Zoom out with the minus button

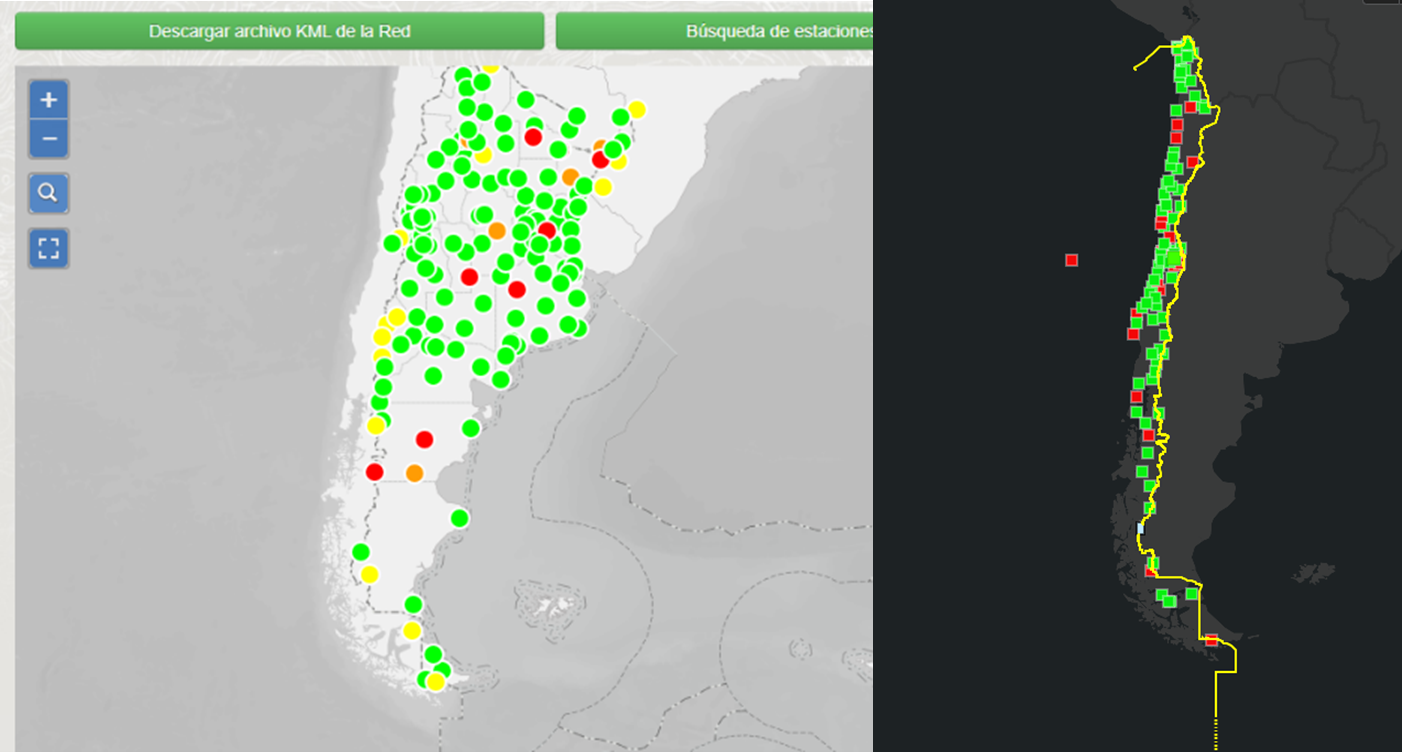(49, 138)
